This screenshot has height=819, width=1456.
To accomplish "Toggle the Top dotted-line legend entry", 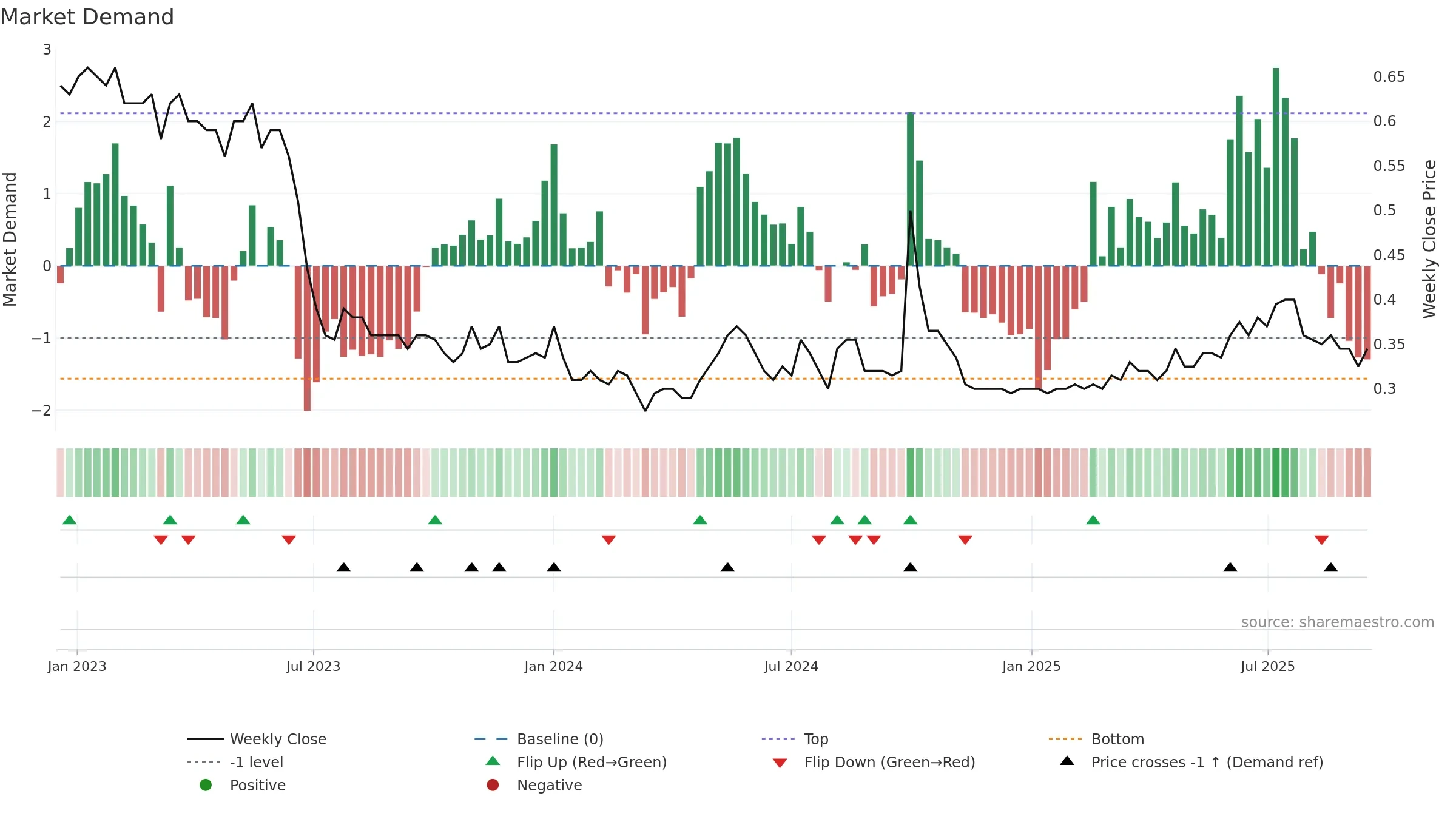I will point(795,739).
